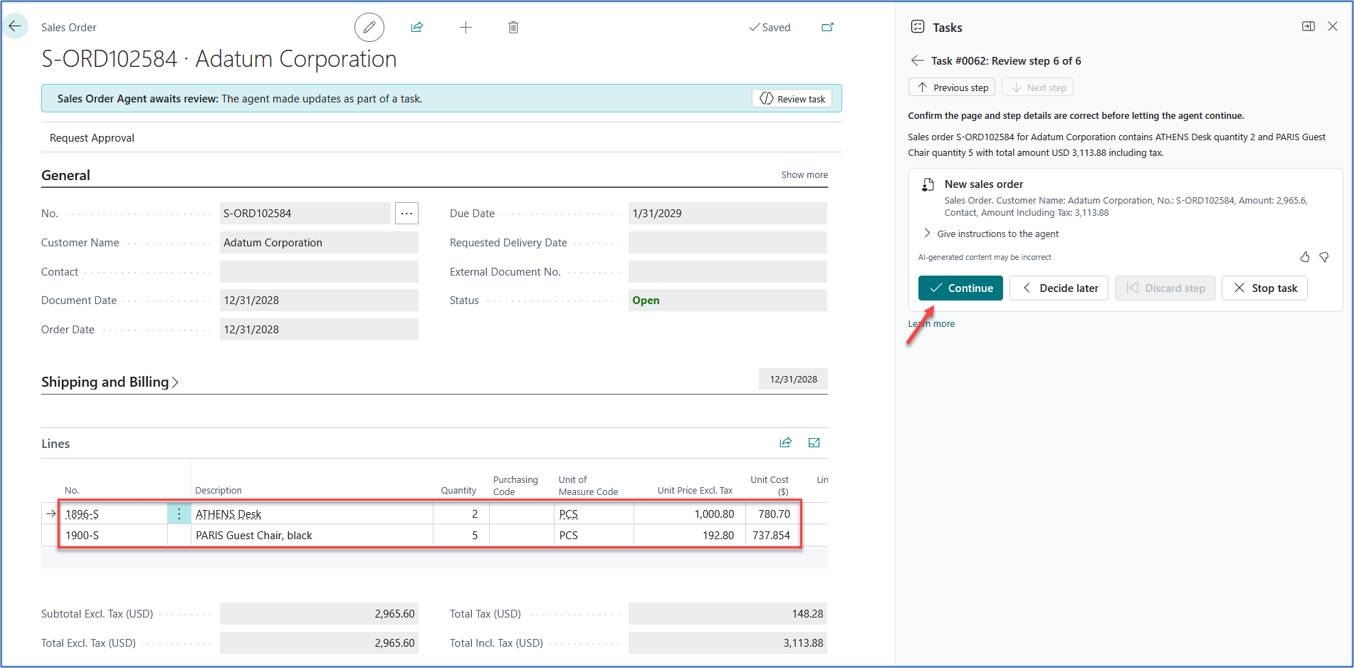Click the Review task button
Image resolution: width=1354 pixels, height=668 pixels.
793,99
